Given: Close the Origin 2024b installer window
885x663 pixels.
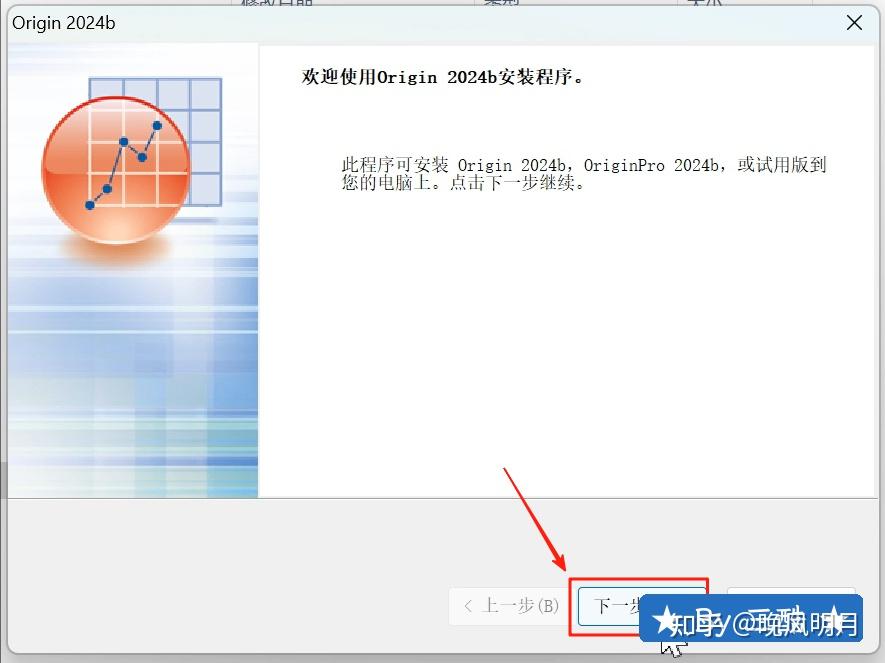Looking at the screenshot, I should 853,22.
